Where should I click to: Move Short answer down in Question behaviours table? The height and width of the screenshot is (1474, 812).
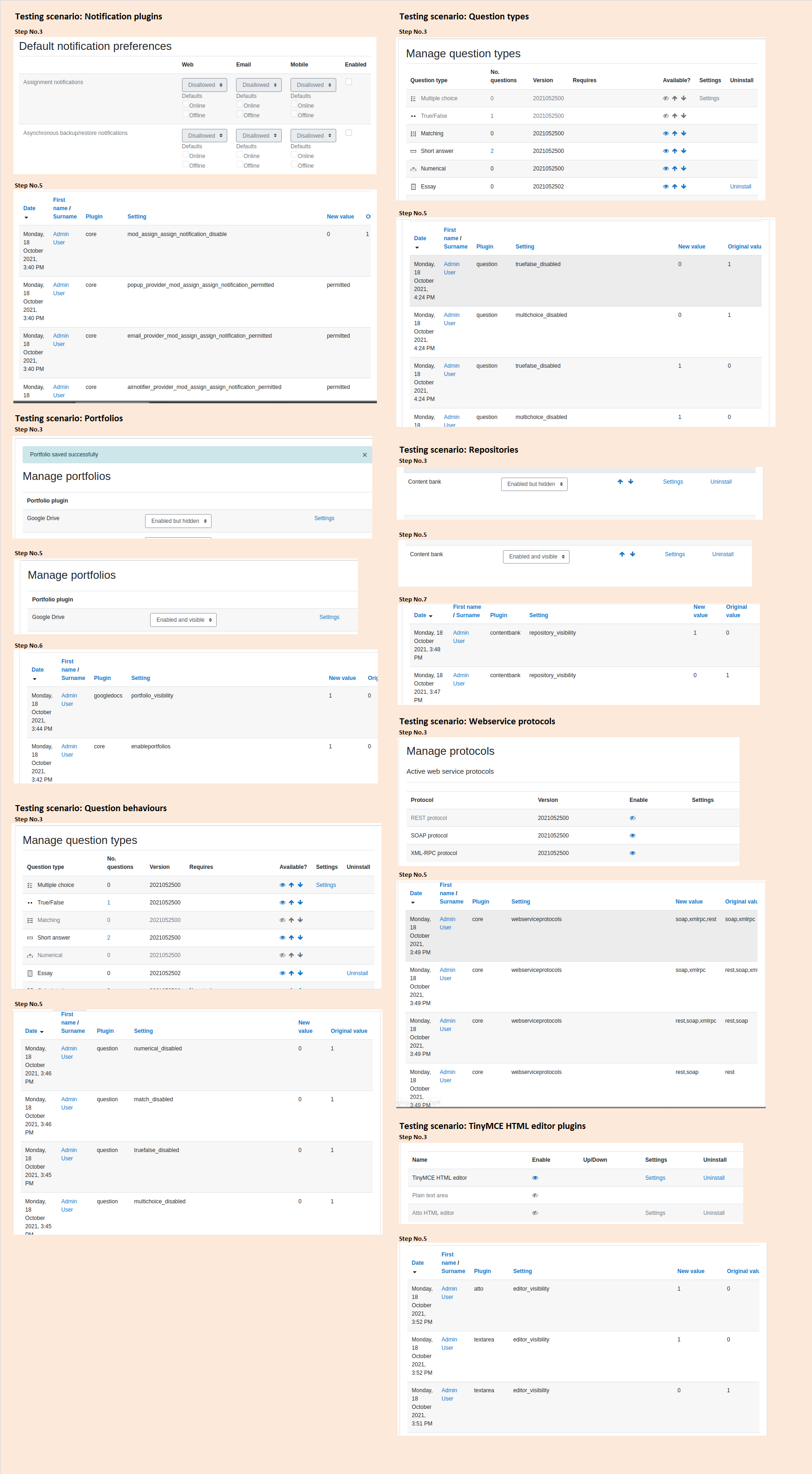300,938
